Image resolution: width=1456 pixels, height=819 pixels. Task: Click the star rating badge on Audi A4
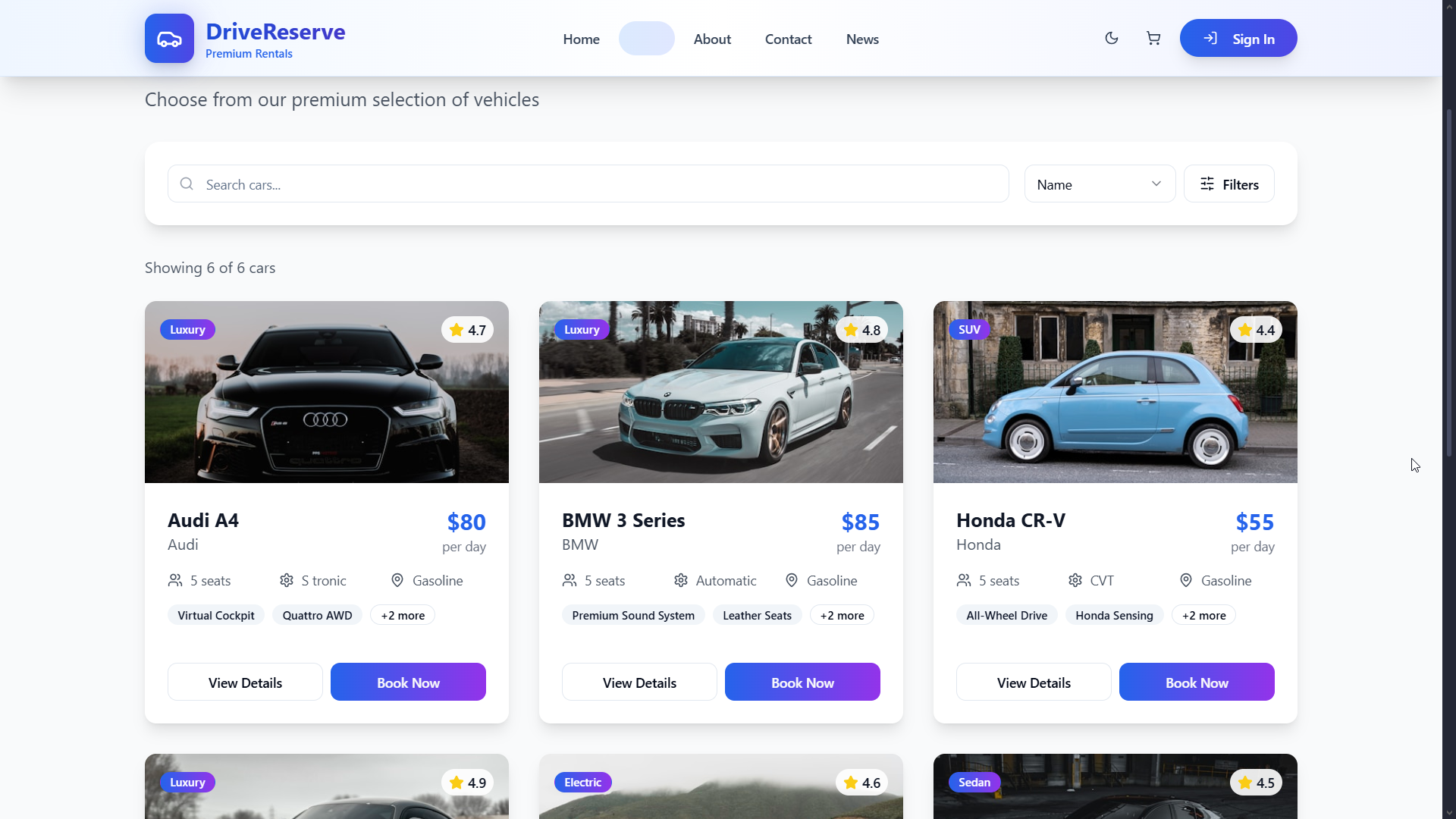[x=467, y=330]
